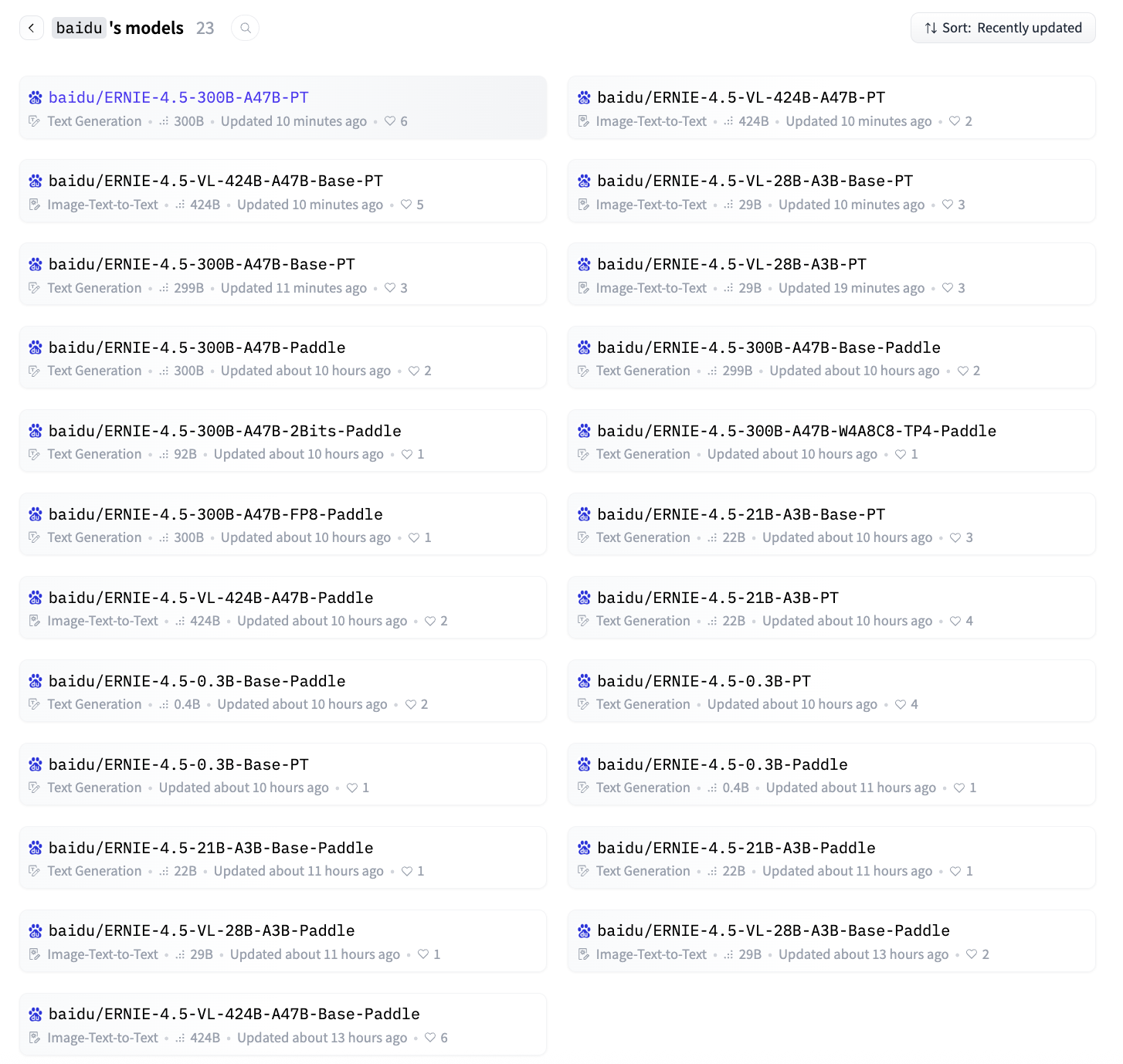Click heart icon on ERNIE-4.5-VL-424B-A47B-Base-Paddle
The width and height of the screenshot is (1123, 1064).
pos(430,1038)
